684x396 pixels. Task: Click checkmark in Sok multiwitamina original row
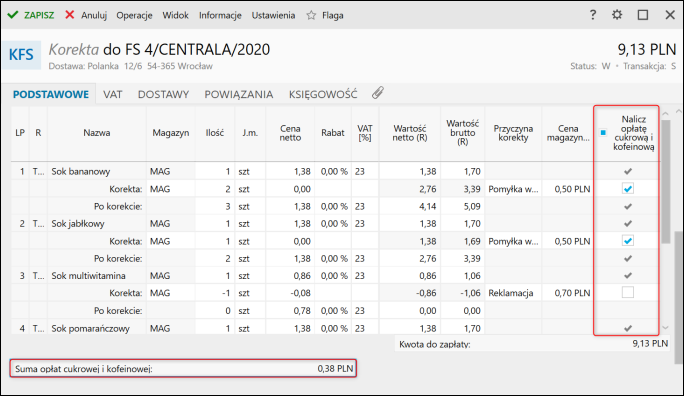628,276
